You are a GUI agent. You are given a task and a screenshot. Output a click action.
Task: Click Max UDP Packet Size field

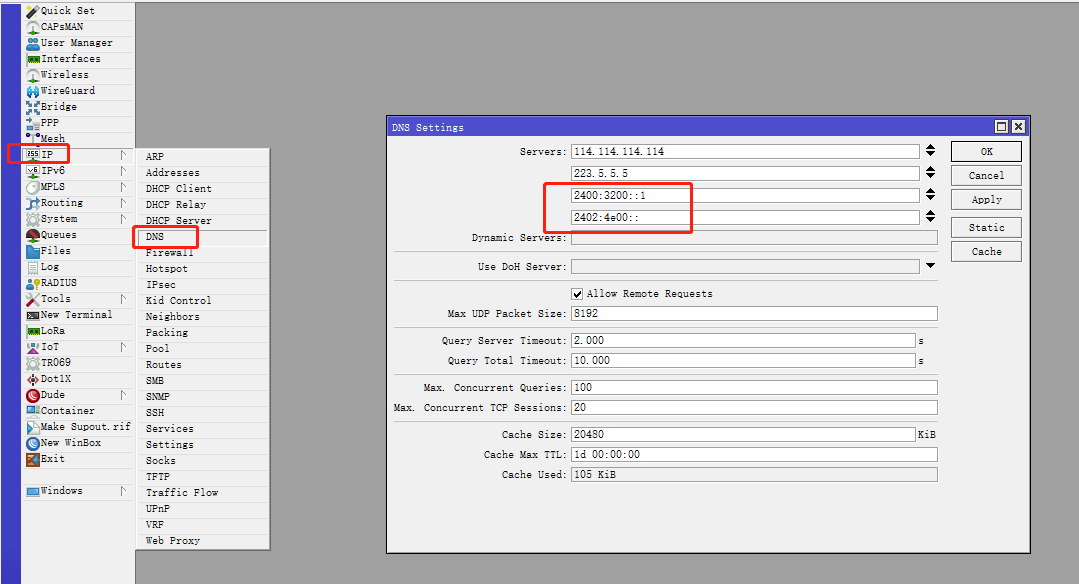(754, 314)
